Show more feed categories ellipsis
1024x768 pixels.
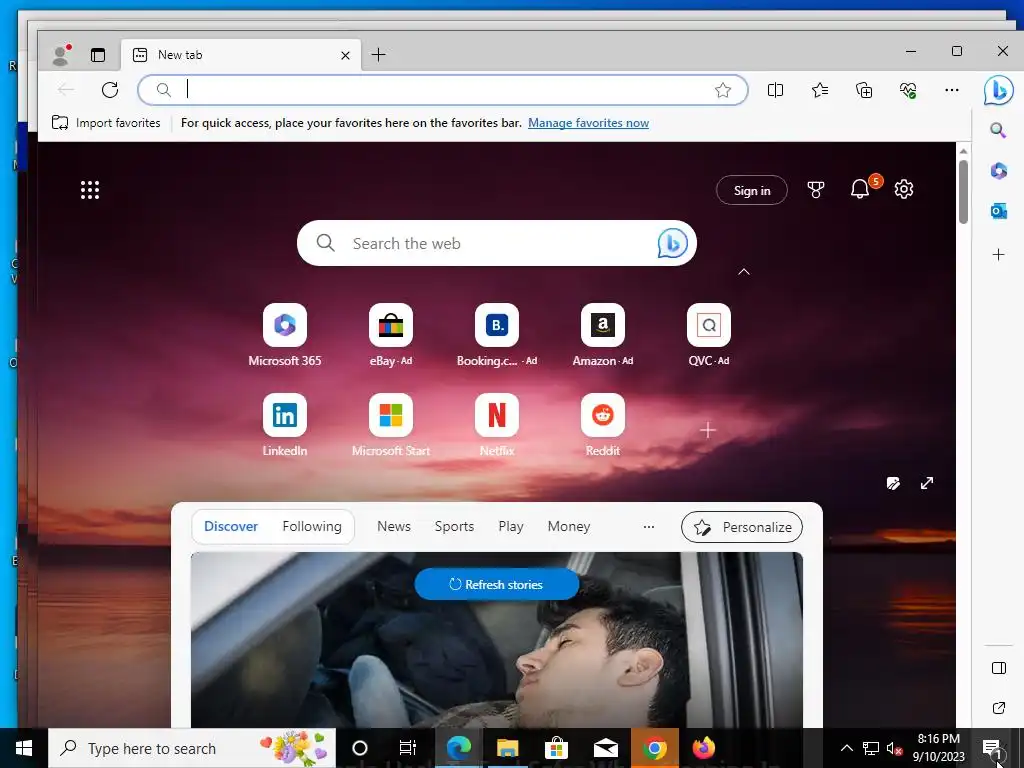pyautogui.click(x=648, y=526)
